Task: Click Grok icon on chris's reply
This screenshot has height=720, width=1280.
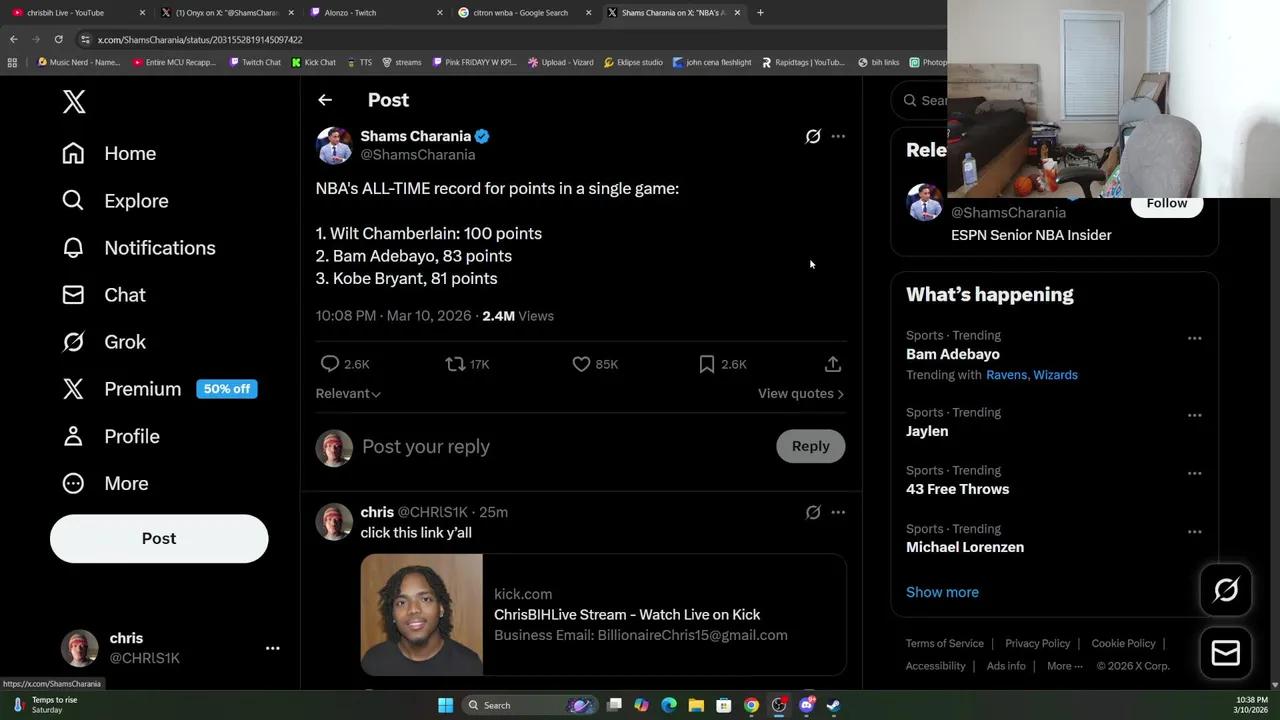Action: 813,512
